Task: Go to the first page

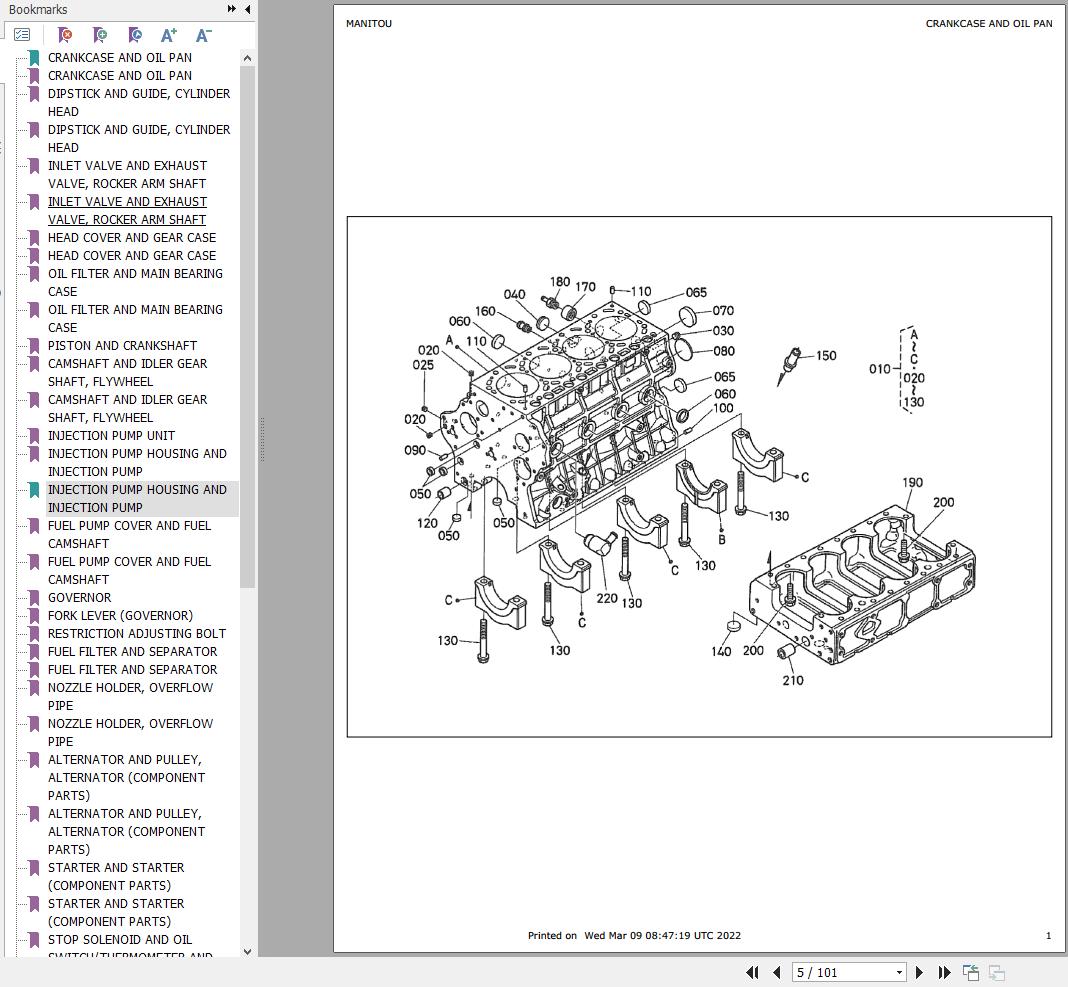Action: (752, 972)
